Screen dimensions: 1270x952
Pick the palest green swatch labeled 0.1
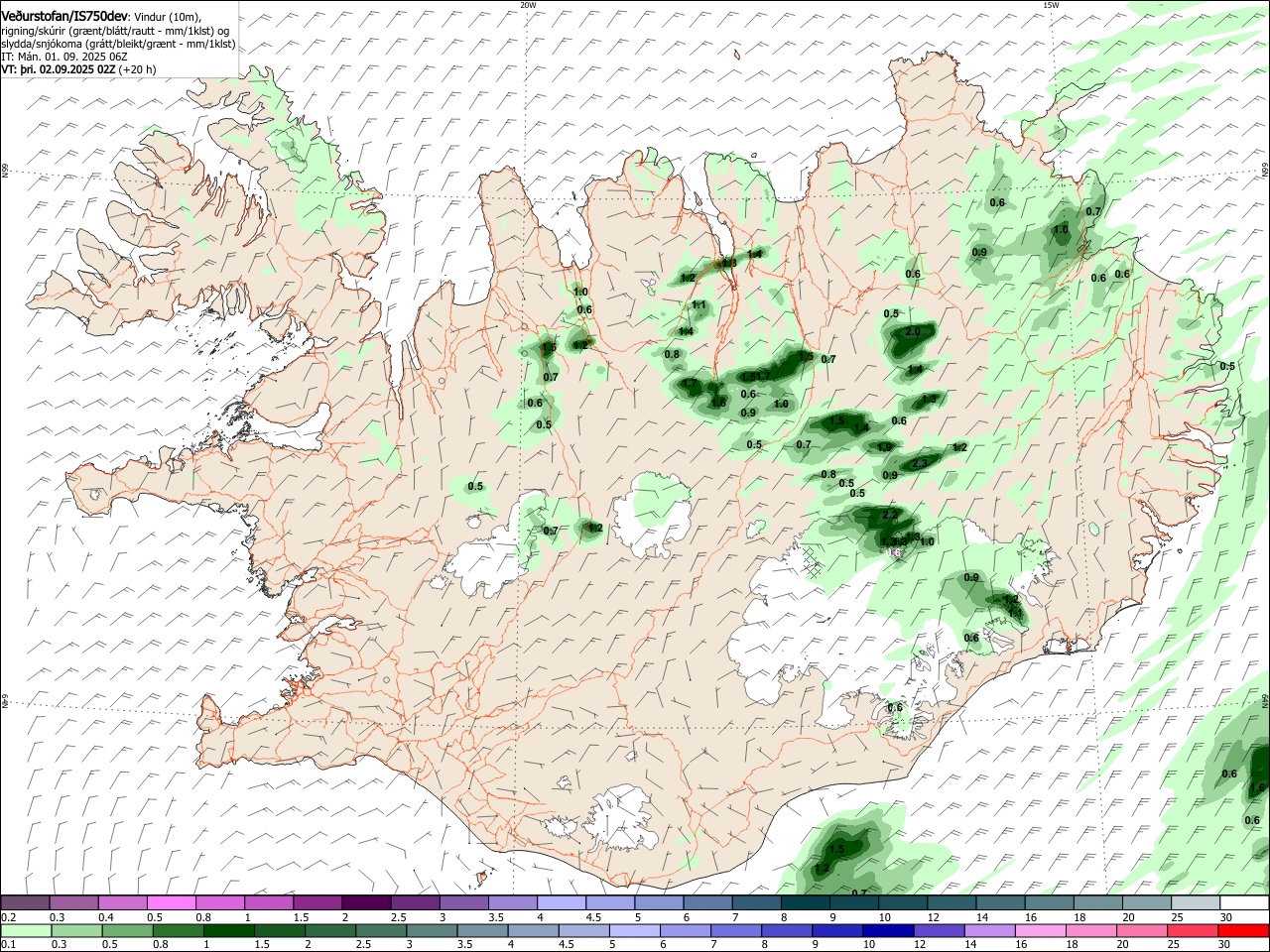pos(25,930)
